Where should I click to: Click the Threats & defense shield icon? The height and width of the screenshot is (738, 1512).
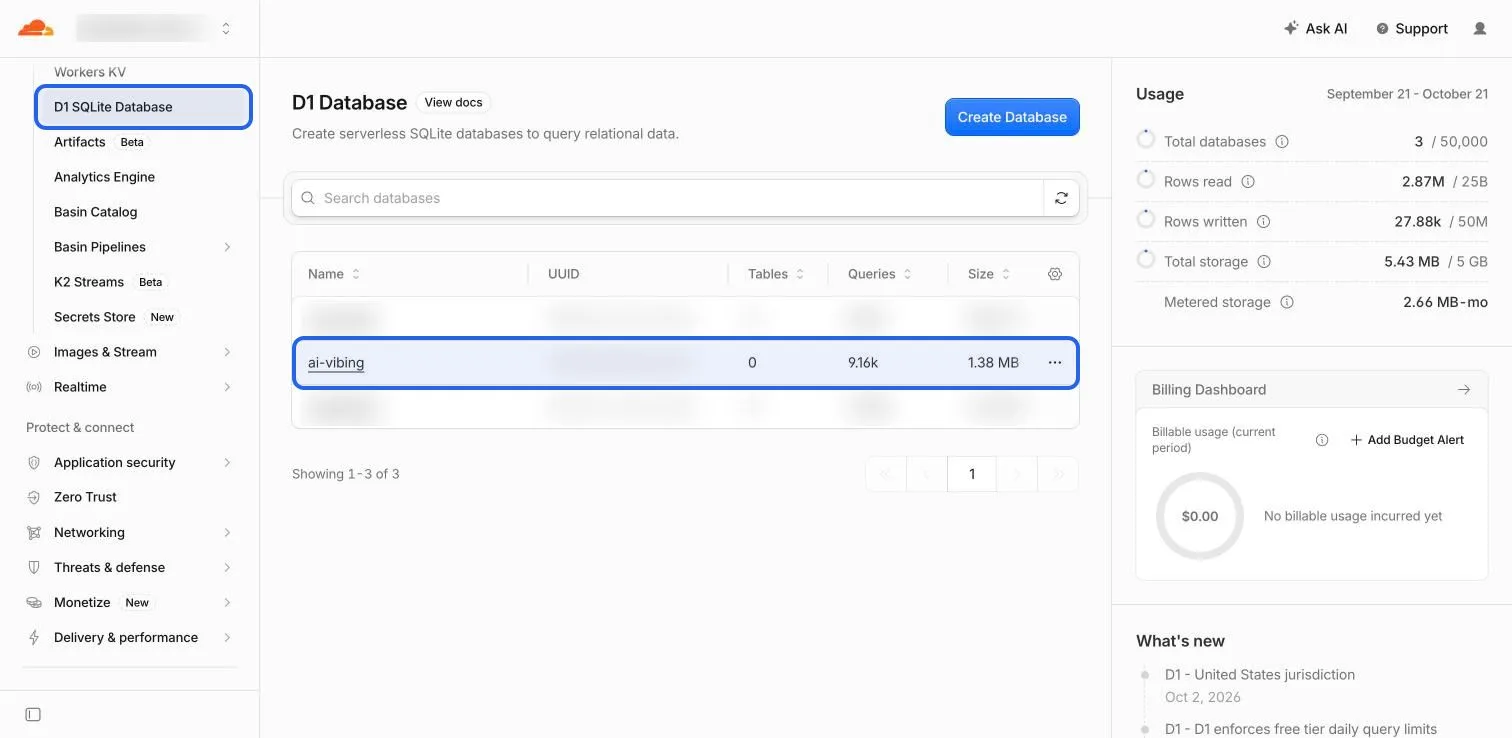tap(34, 567)
